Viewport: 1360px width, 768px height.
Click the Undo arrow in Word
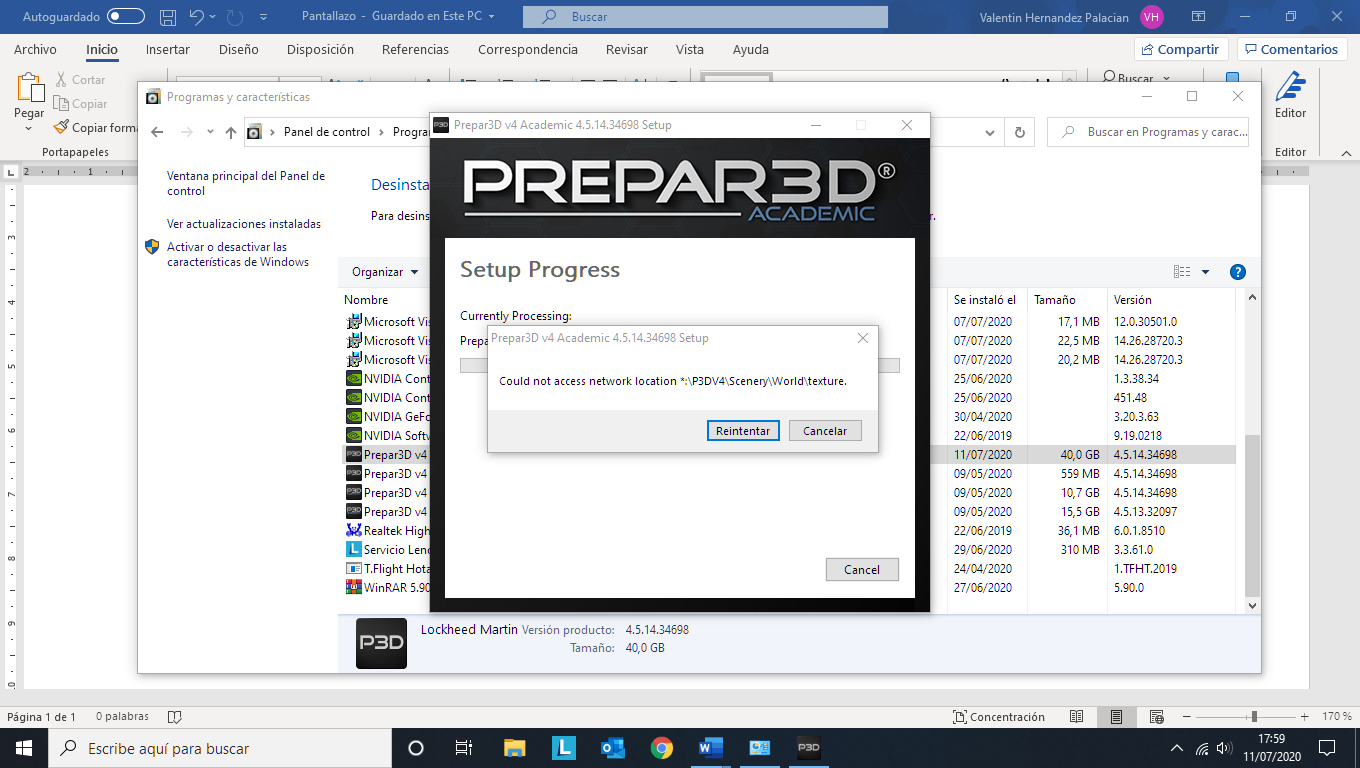(197, 17)
